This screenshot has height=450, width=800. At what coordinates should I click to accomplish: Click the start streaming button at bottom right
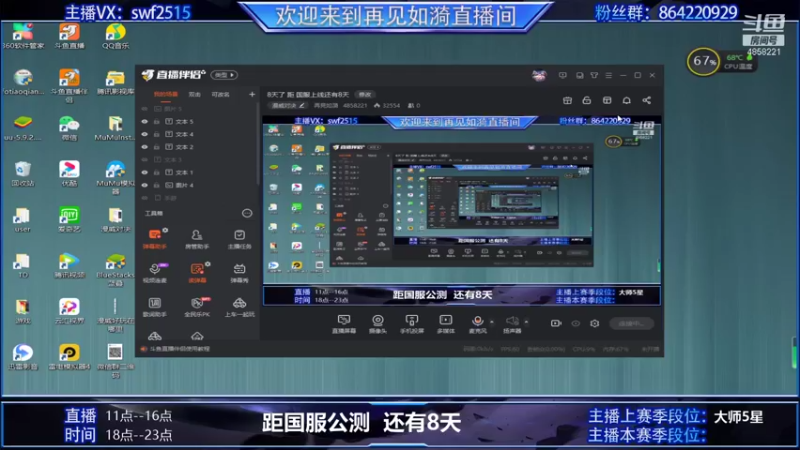632,323
